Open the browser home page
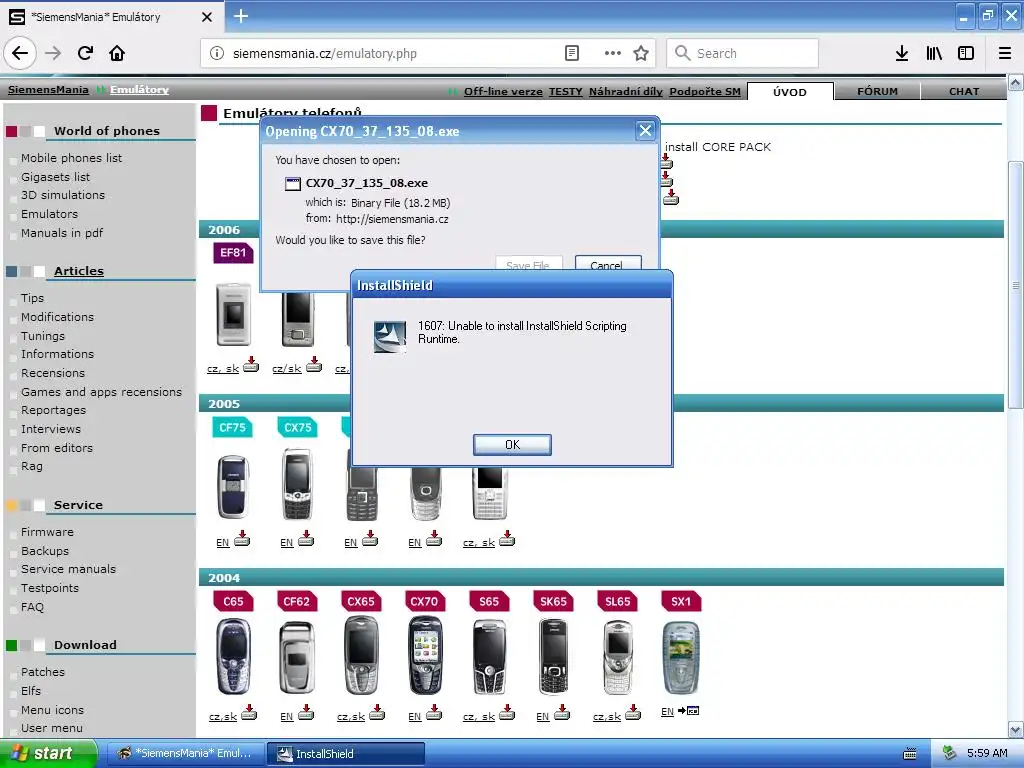1024x768 pixels. (117, 53)
